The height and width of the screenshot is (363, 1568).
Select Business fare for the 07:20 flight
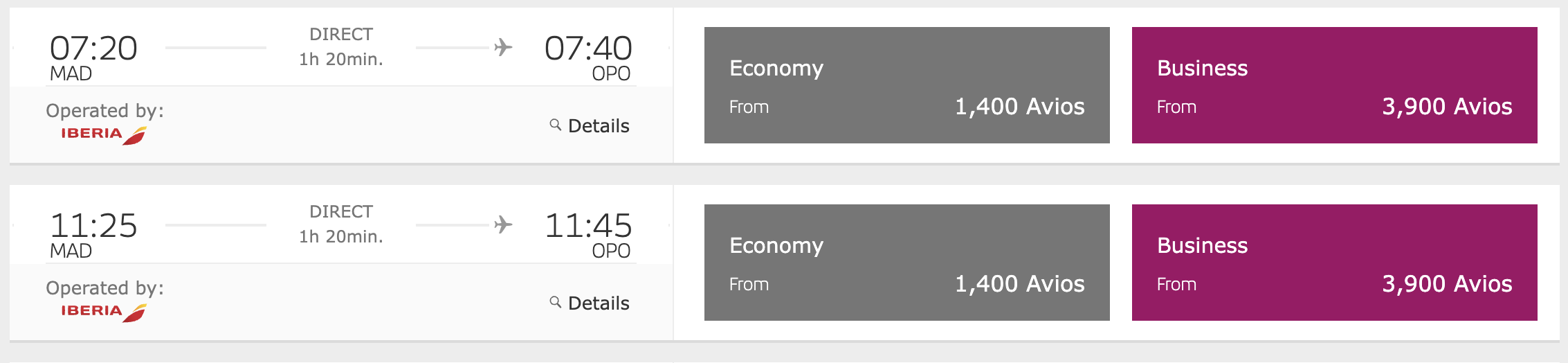pos(1334,85)
